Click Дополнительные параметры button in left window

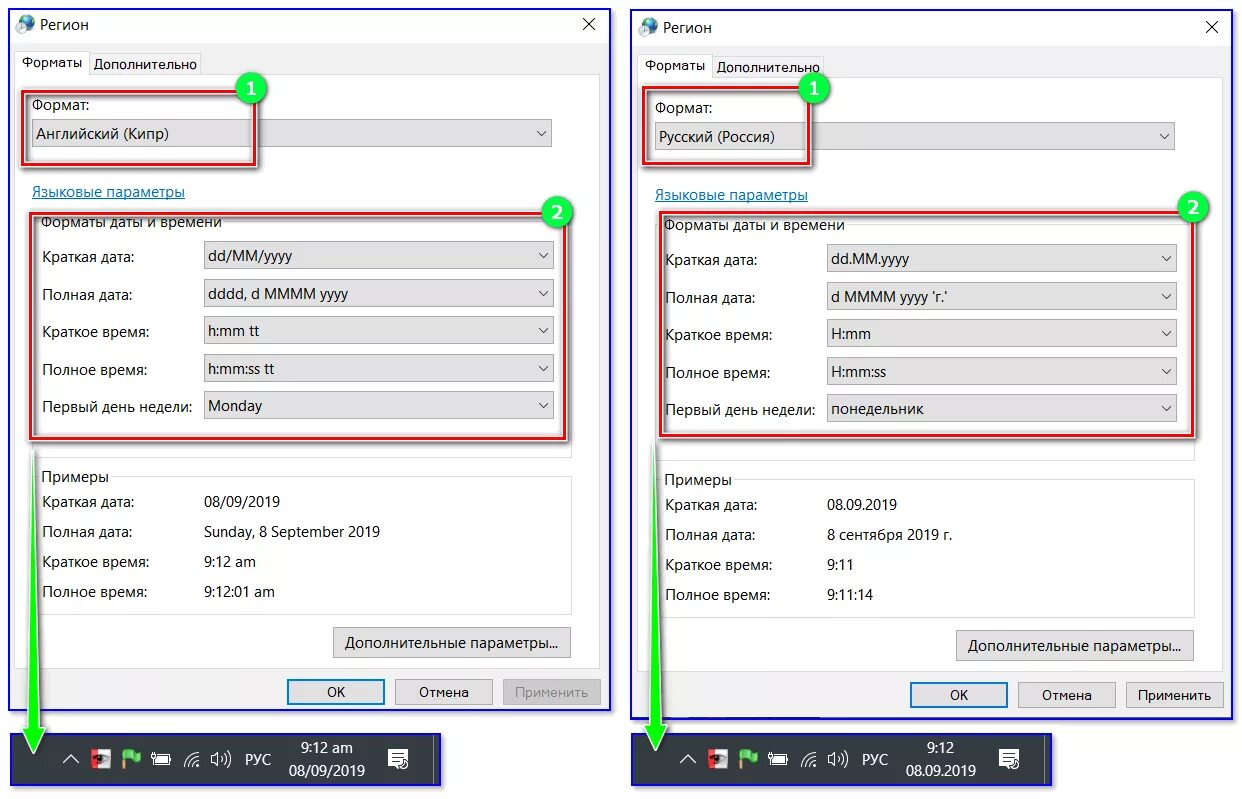point(452,642)
